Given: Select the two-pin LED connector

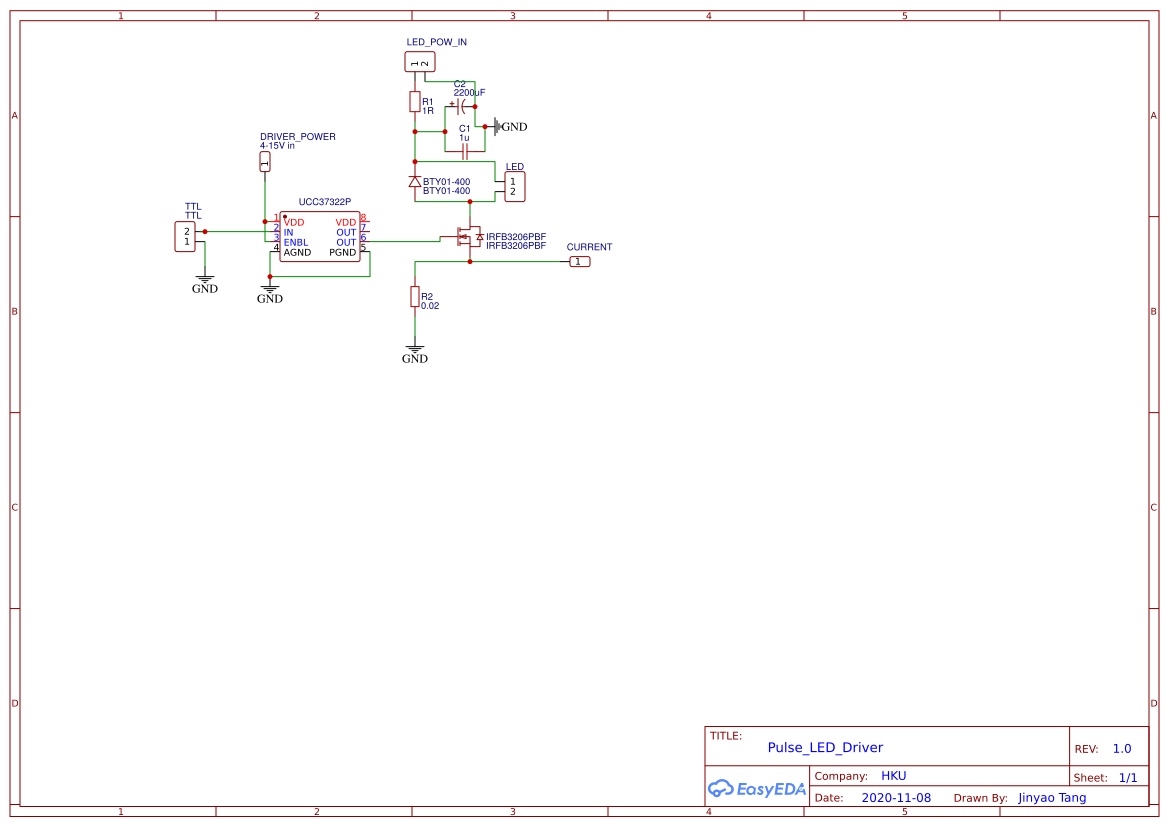Looking at the screenshot, I should [514, 185].
